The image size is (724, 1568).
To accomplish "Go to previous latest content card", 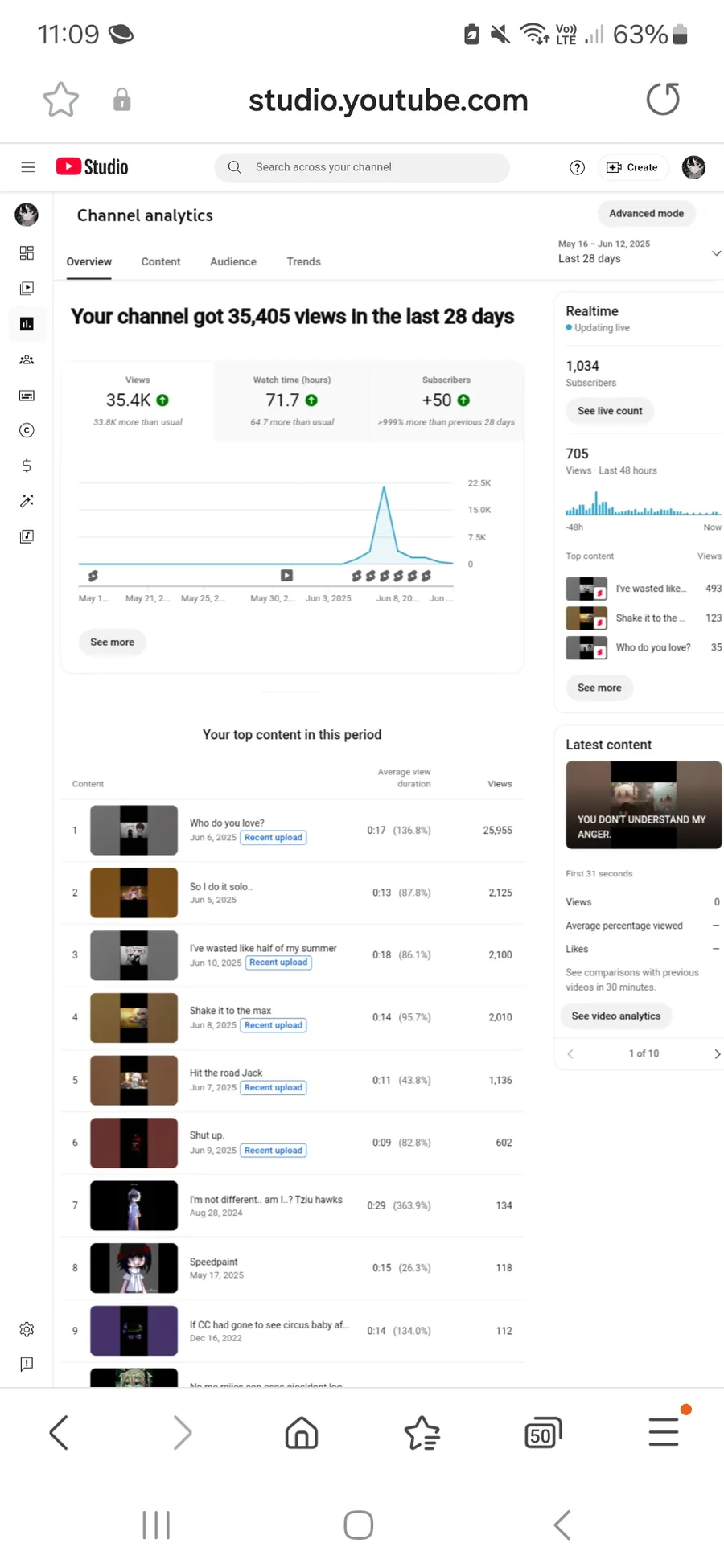I will point(570,1054).
